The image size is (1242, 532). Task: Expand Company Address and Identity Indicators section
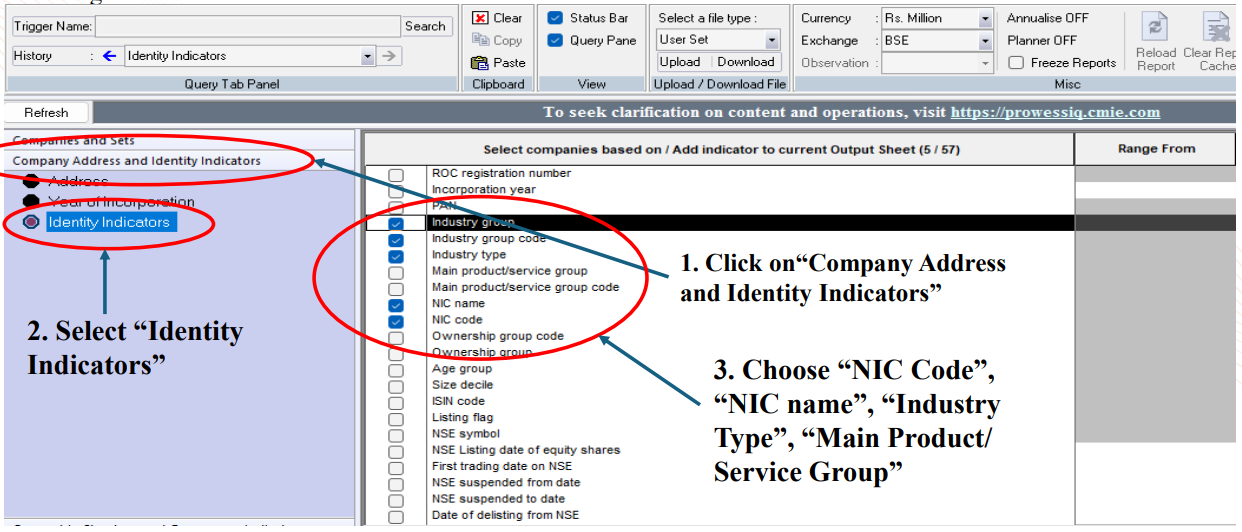137,161
